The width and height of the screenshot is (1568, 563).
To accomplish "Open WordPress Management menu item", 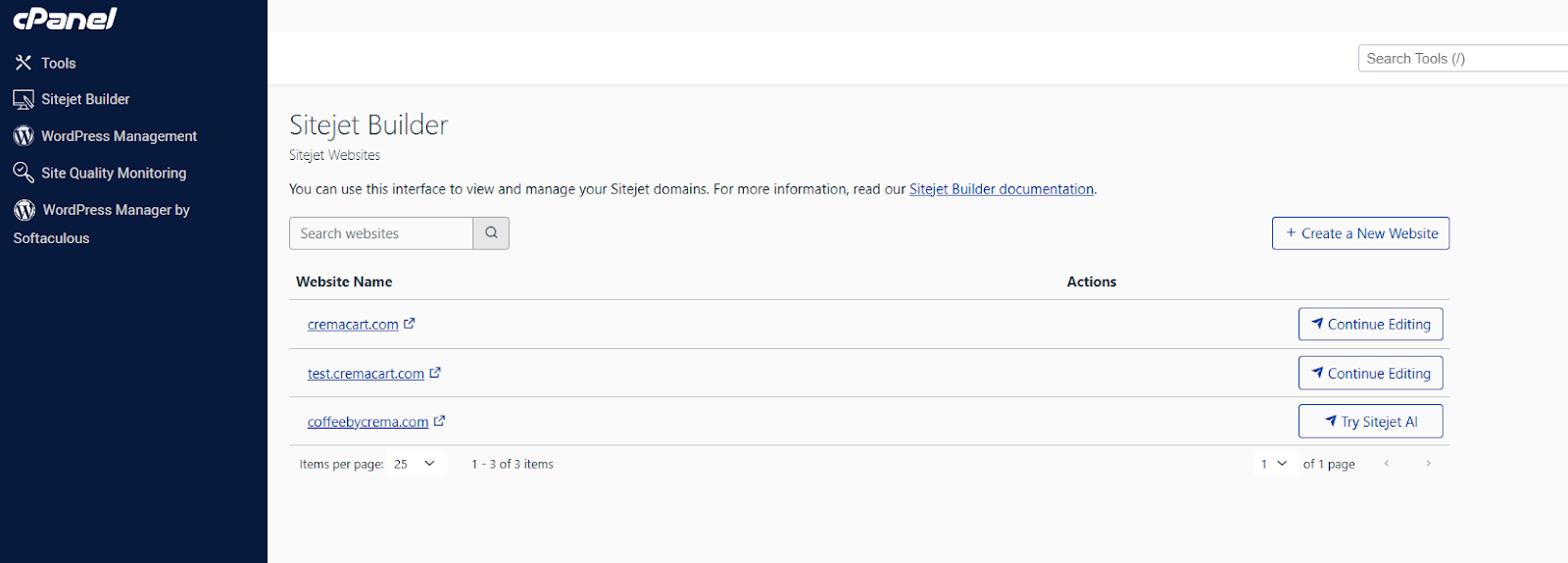I will pyautogui.click(x=119, y=136).
